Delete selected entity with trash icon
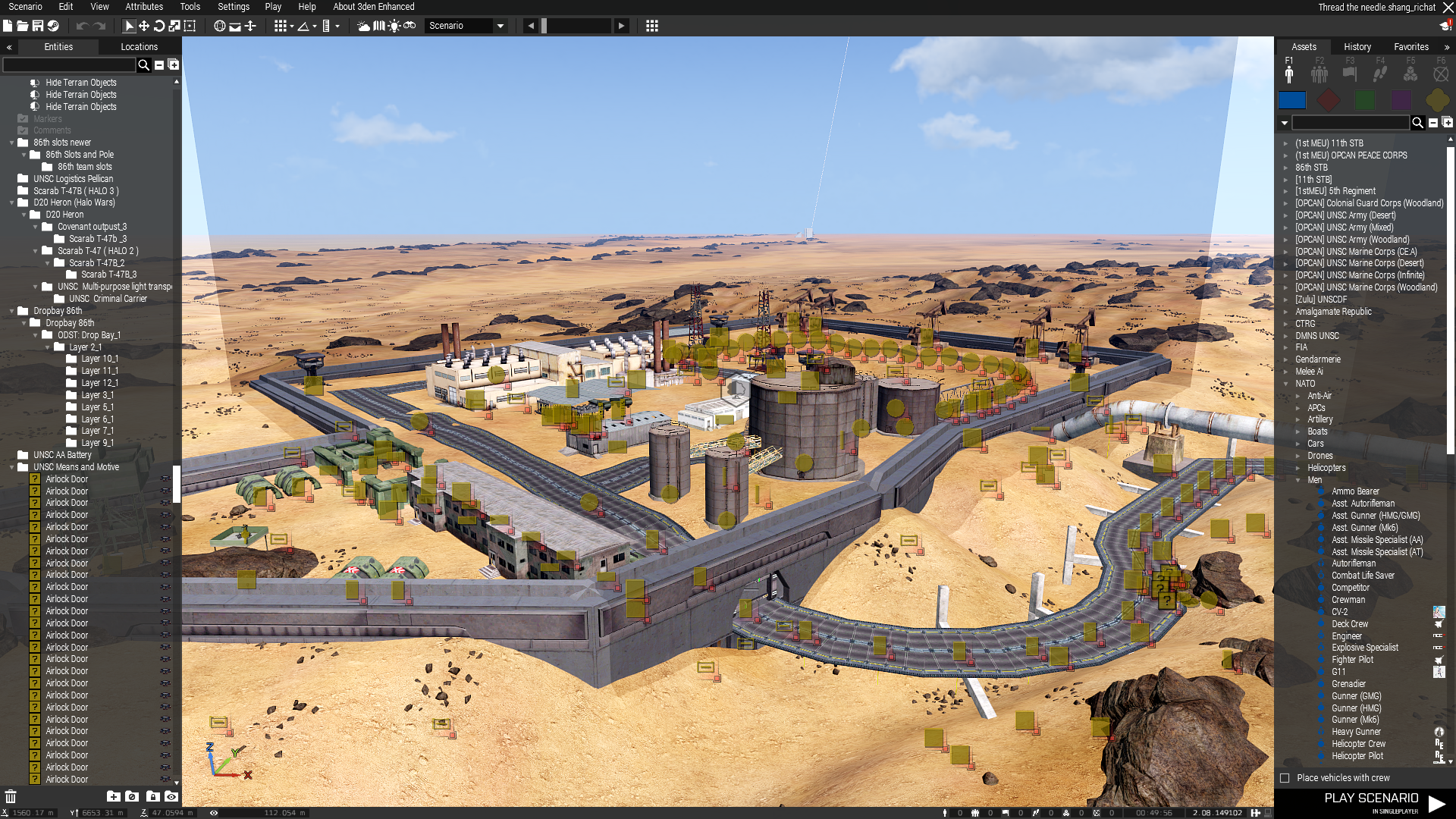This screenshot has width=1456, height=819. coord(11,796)
